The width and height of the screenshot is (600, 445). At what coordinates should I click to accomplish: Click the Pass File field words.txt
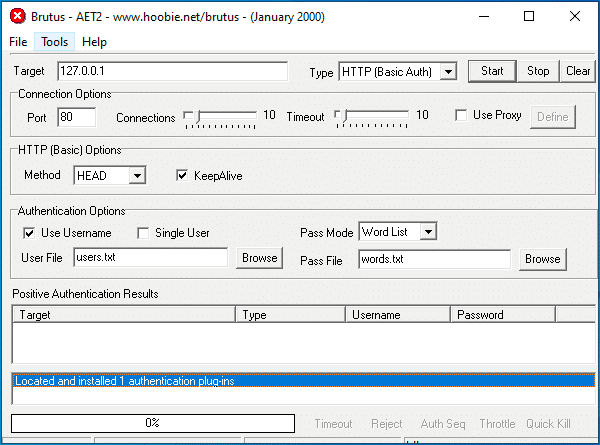coord(435,259)
